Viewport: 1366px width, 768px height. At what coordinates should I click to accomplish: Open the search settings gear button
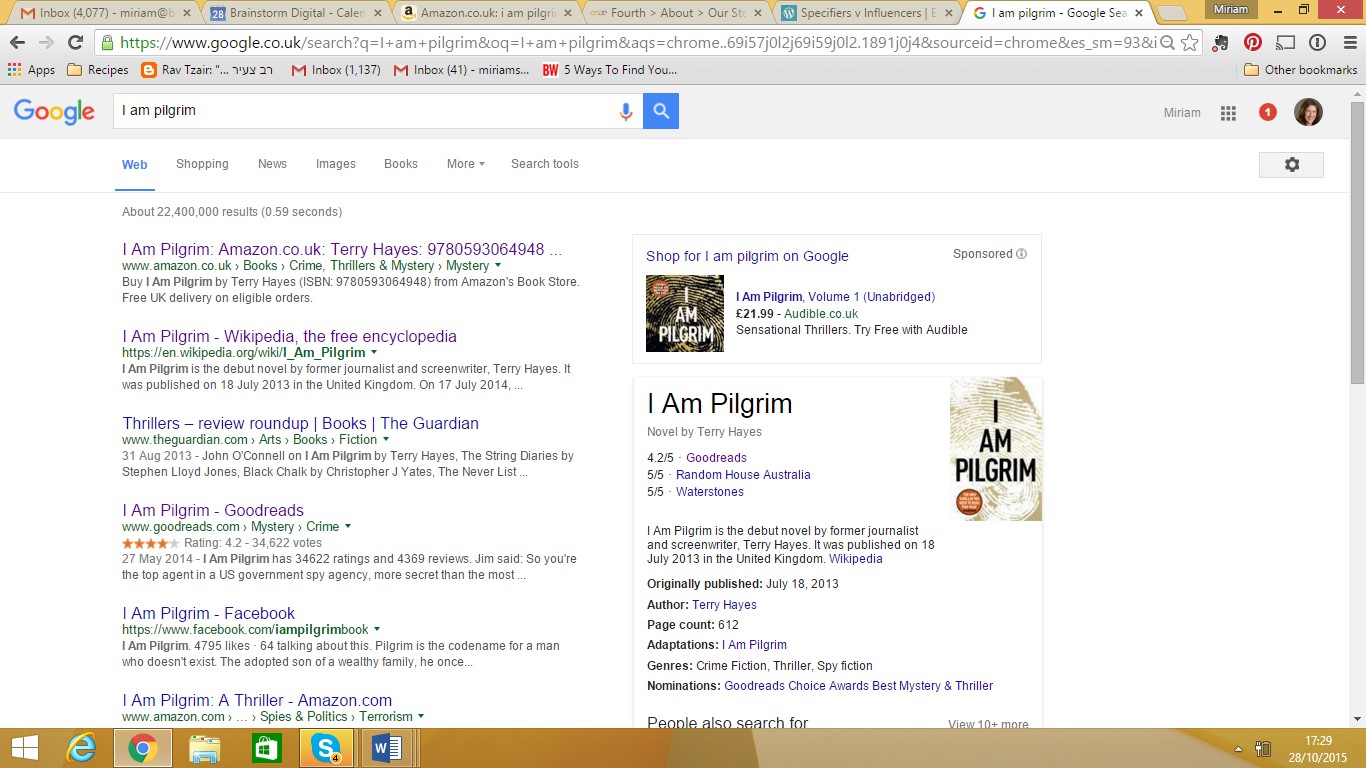coord(1291,165)
